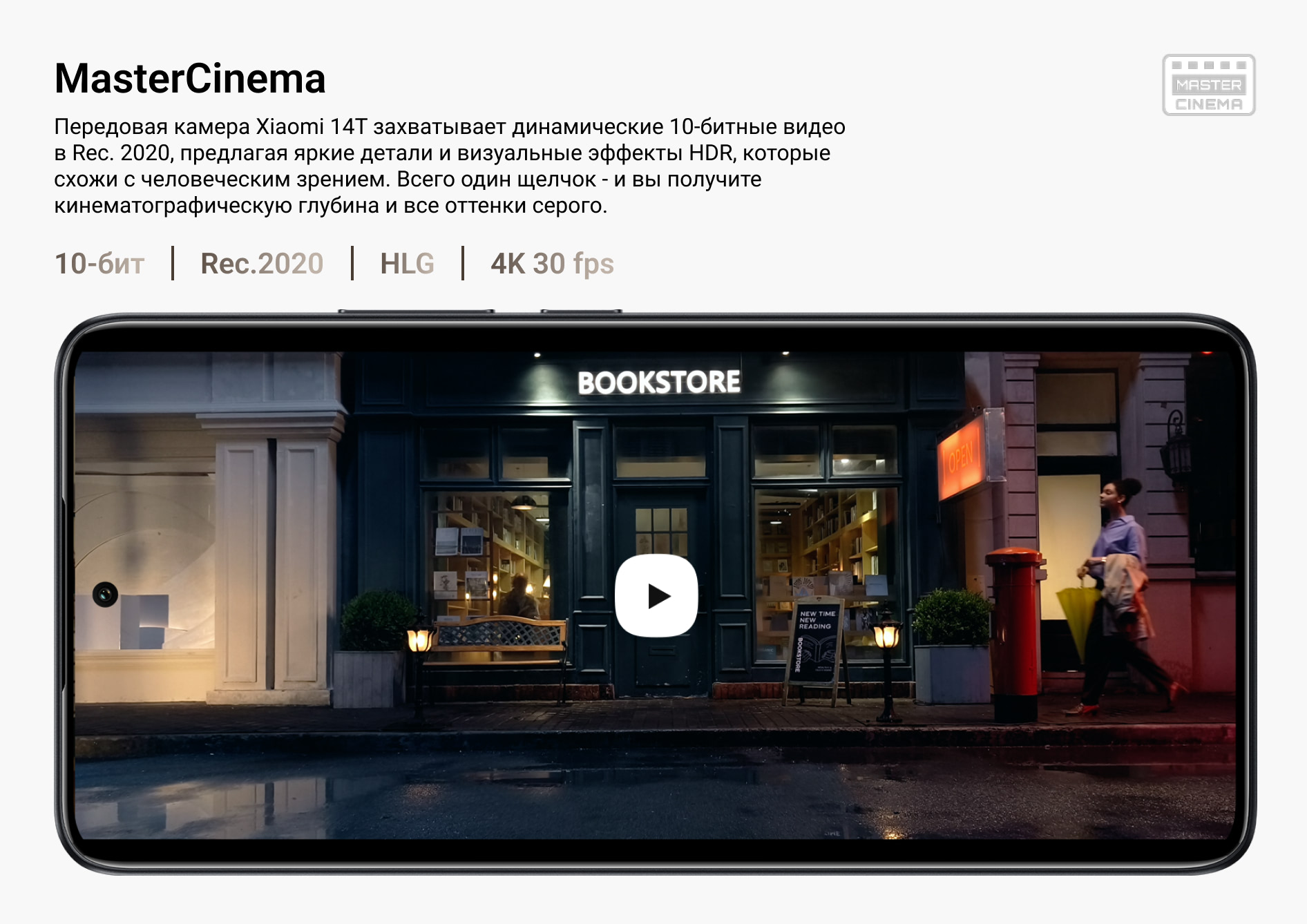Click the 4K 30 fps label
Screen dimensions: 1307x924
[x=552, y=264]
